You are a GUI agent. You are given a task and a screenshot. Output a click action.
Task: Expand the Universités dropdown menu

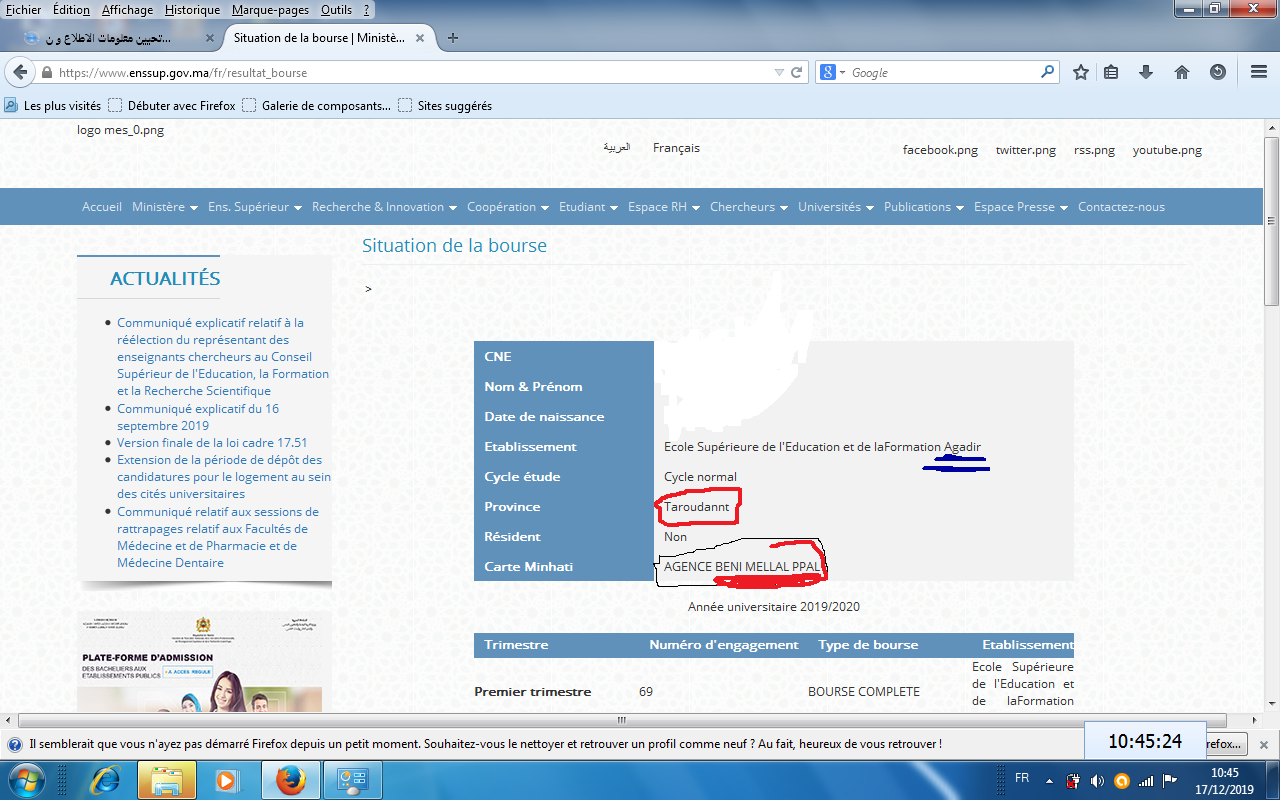835,207
